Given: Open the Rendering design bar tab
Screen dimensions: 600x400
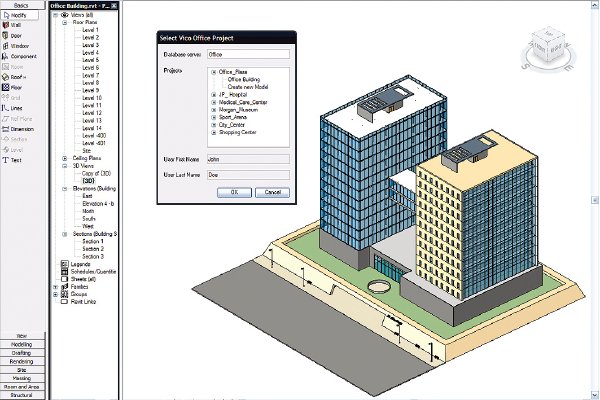Looking at the screenshot, I should coord(22,361).
